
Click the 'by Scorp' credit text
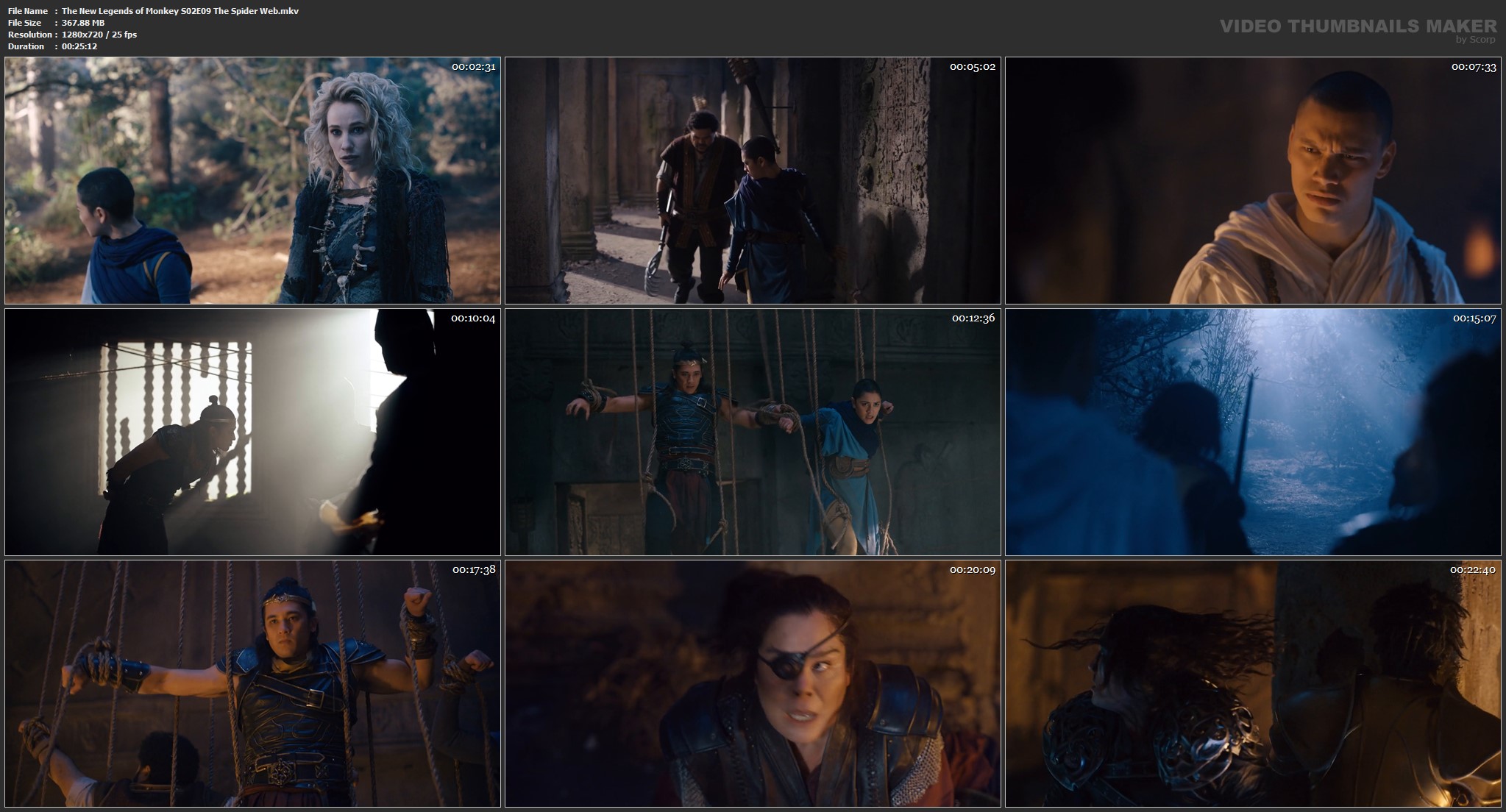point(1475,40)
